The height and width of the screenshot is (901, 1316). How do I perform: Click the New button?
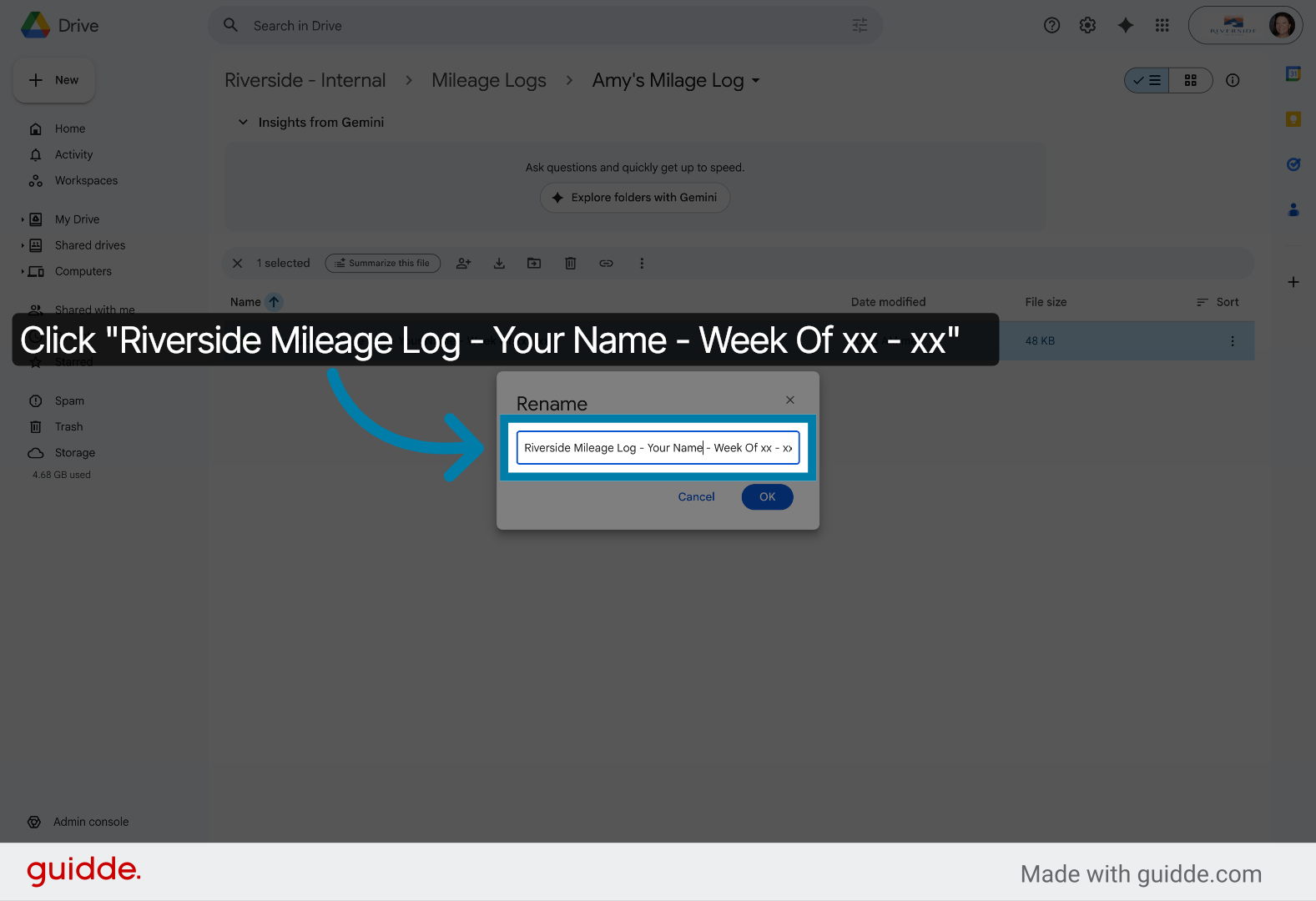[54, 80]
